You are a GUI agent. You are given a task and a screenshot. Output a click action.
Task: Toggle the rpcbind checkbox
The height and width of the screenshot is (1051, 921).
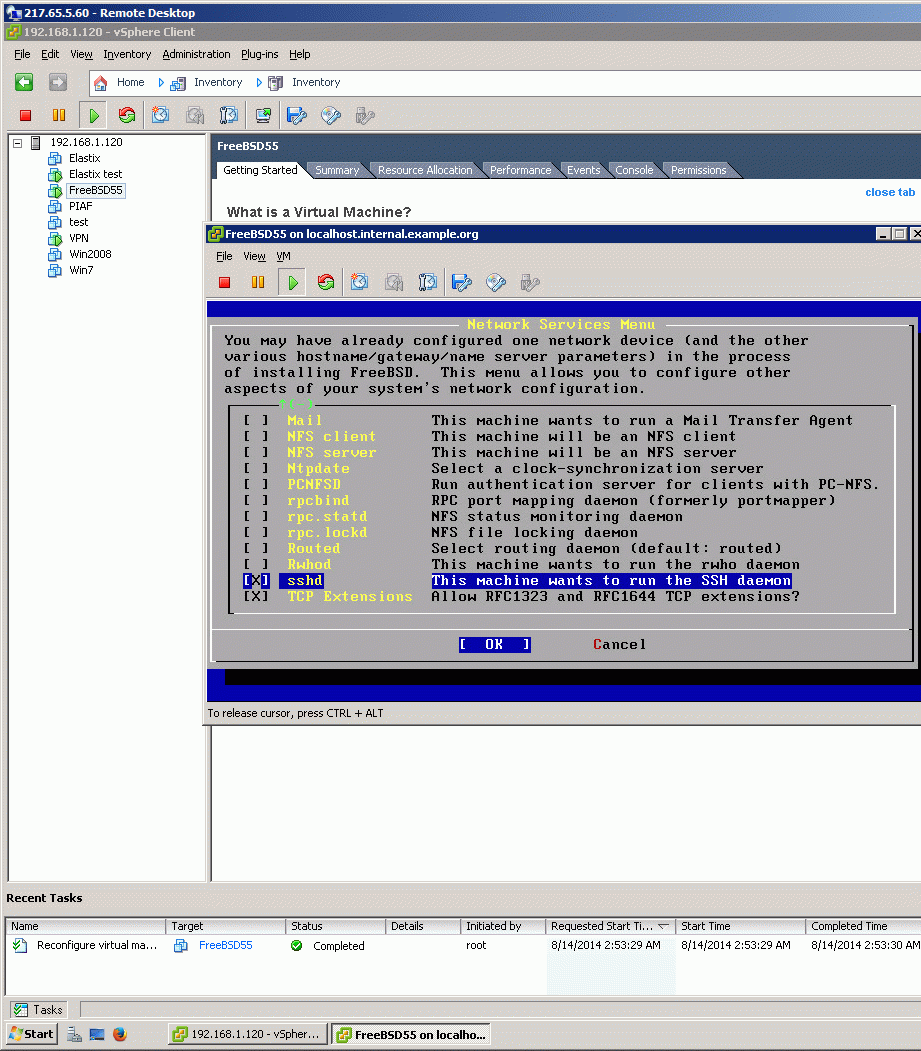(256, 501)
